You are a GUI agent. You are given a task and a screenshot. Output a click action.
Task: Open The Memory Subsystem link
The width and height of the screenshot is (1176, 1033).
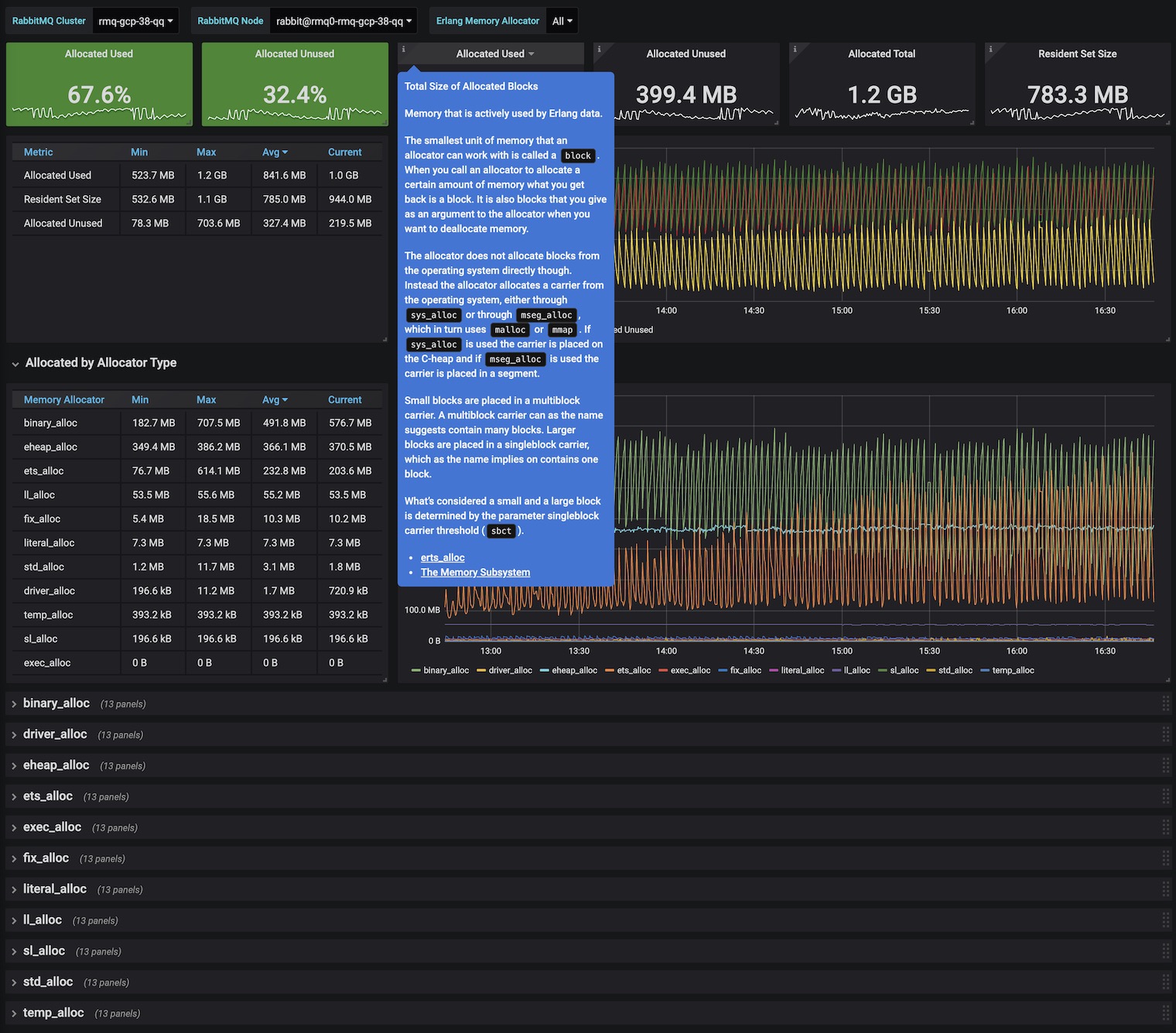pos(475,572)
